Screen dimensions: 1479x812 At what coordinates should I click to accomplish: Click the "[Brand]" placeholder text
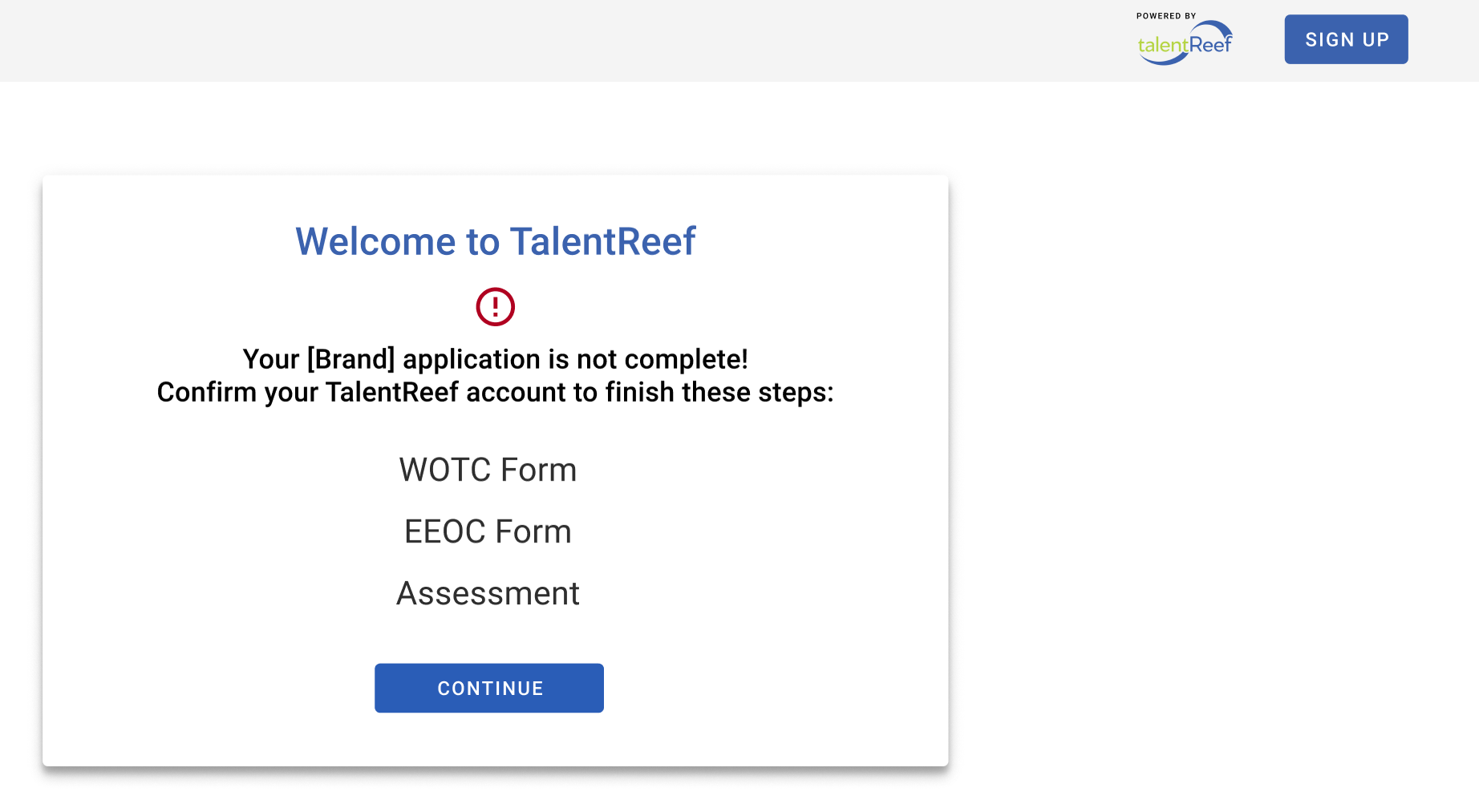tap(351, 359)
